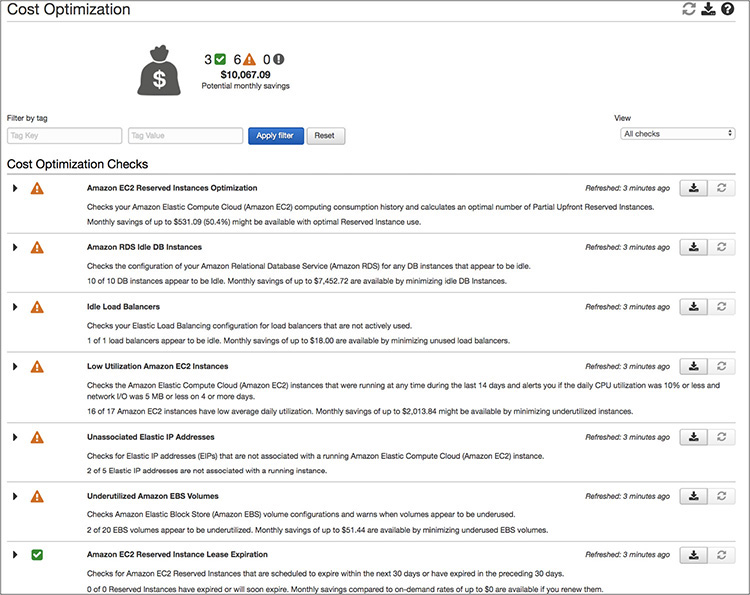The height and width of the screenshot is (595, 750).
Task: Click the refresh all checks icon at top
Action: pyautogui.click(x=688, y=9)
